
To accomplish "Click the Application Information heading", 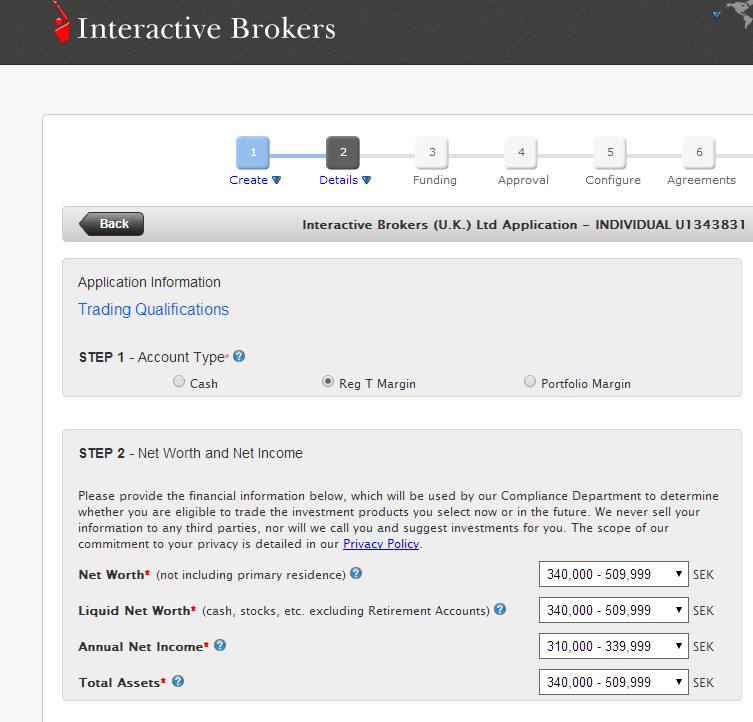I will point(149,282).
